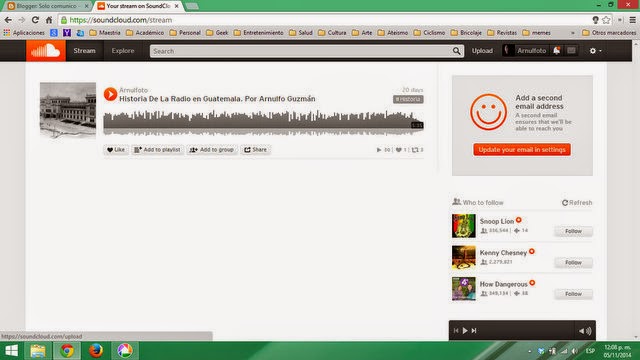Open Firefox from the taskbar
640x360 pixels.
[x=96, y=351]
